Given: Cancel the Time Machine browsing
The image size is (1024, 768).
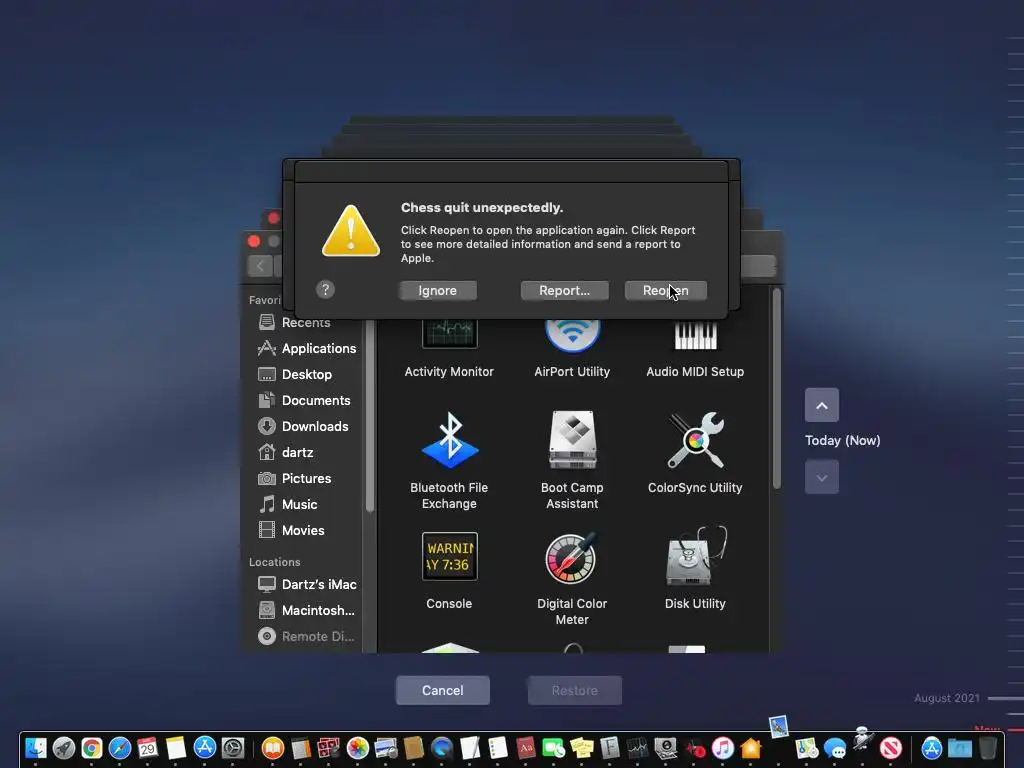Looking at the screenshot, I should click(443, 690).
